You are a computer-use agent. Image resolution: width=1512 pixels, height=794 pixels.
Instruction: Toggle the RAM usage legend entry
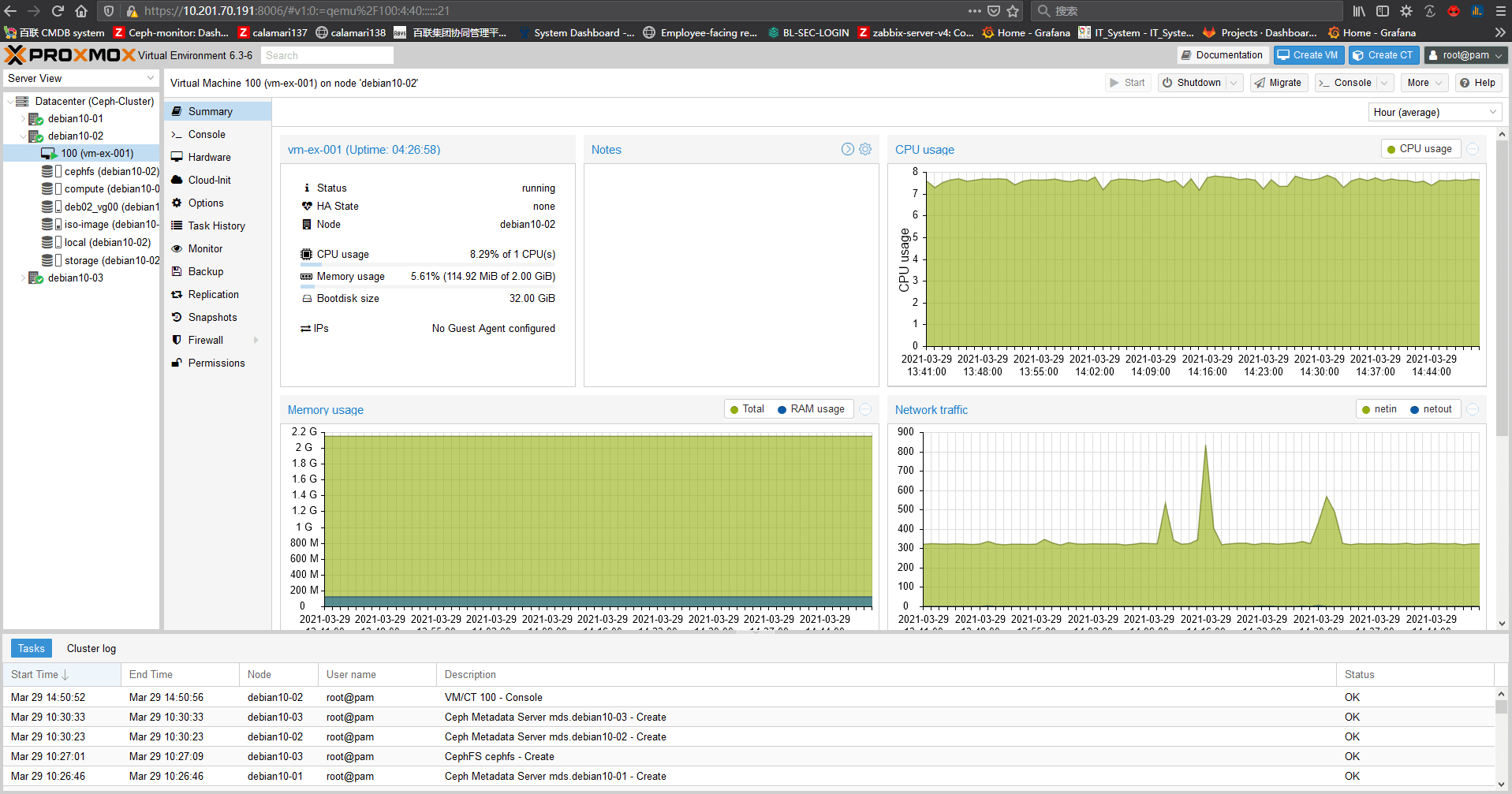point(811,409)
